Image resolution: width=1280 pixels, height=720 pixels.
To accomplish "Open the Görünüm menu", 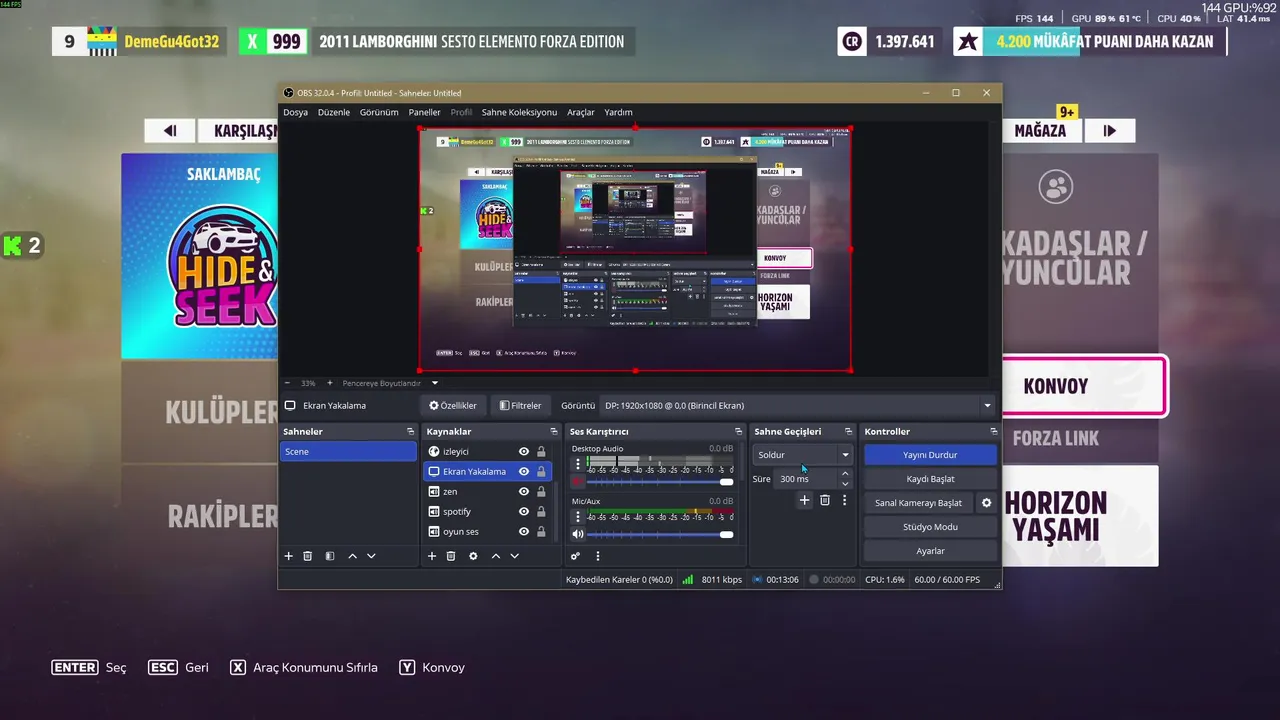I will (x=379, y=112).
